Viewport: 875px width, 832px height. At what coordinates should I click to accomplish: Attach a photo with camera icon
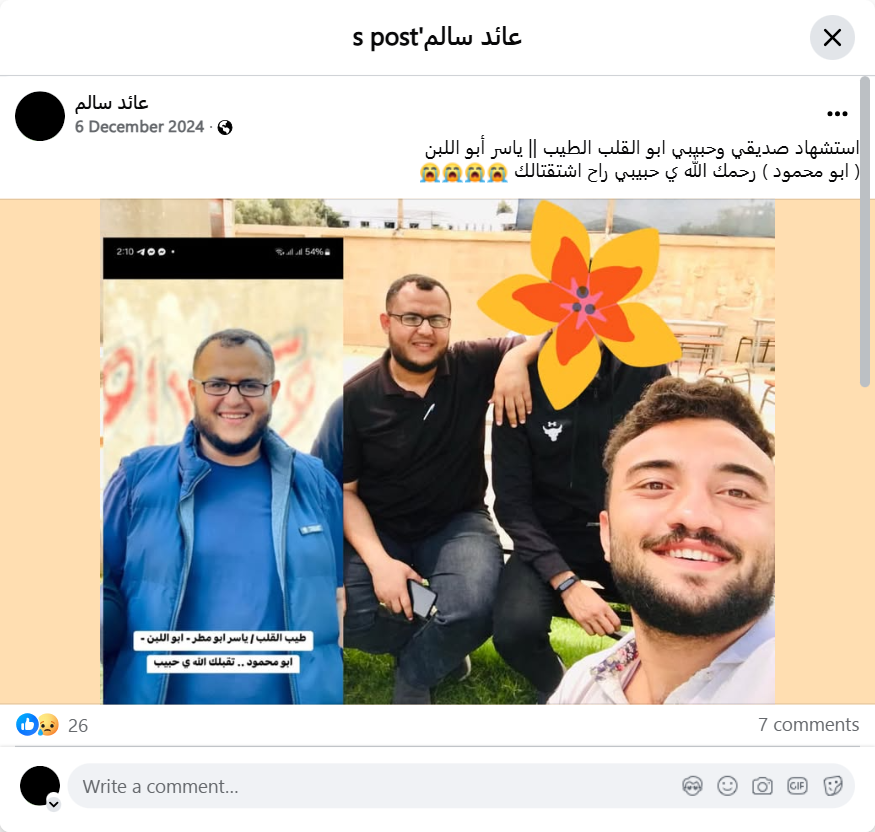762,786
